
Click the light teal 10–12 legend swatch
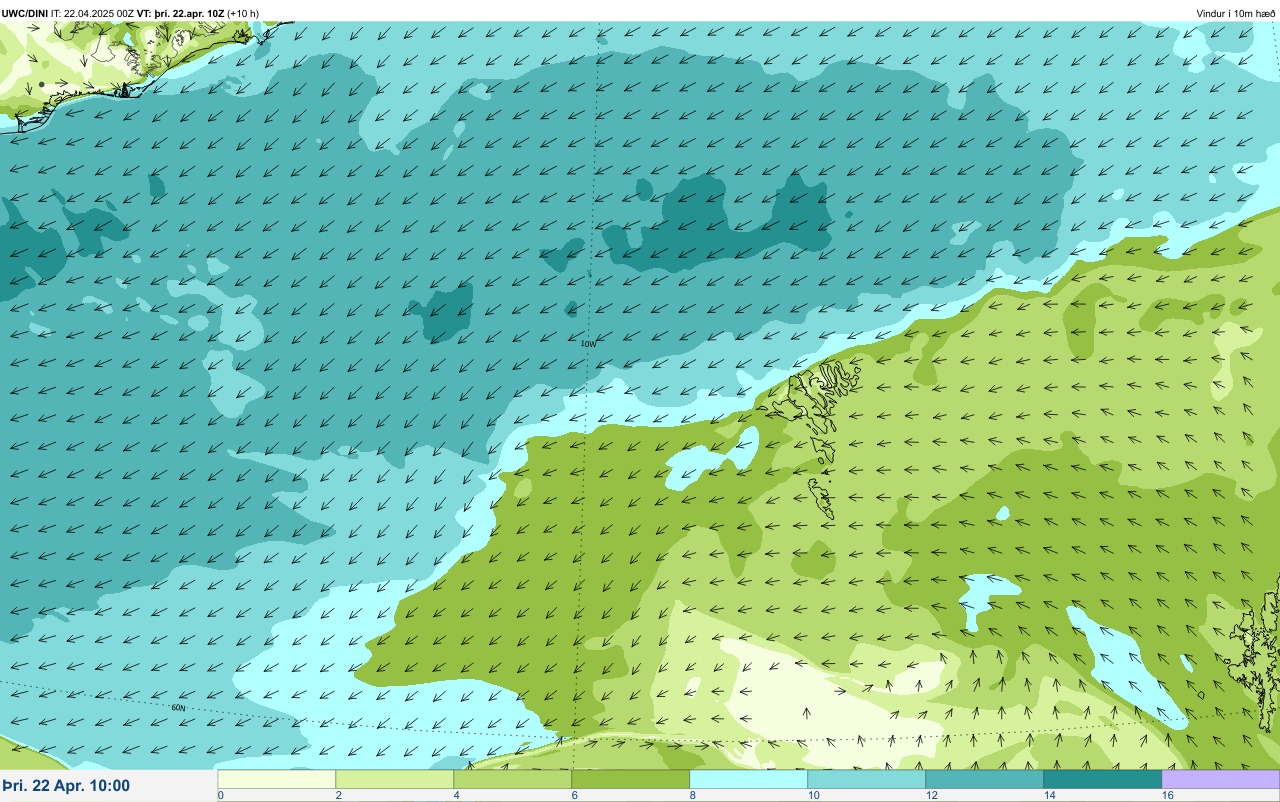point(866,778)
